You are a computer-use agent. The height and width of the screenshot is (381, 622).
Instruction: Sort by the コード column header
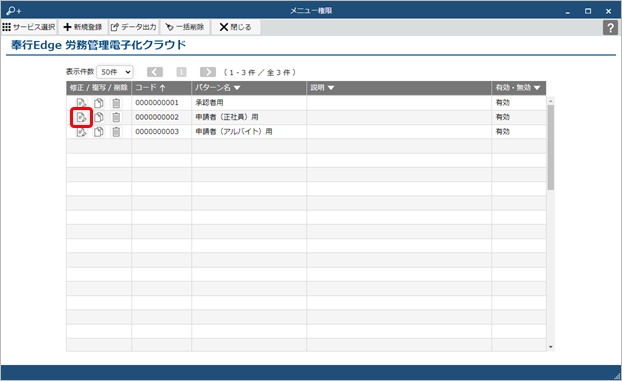161,88
